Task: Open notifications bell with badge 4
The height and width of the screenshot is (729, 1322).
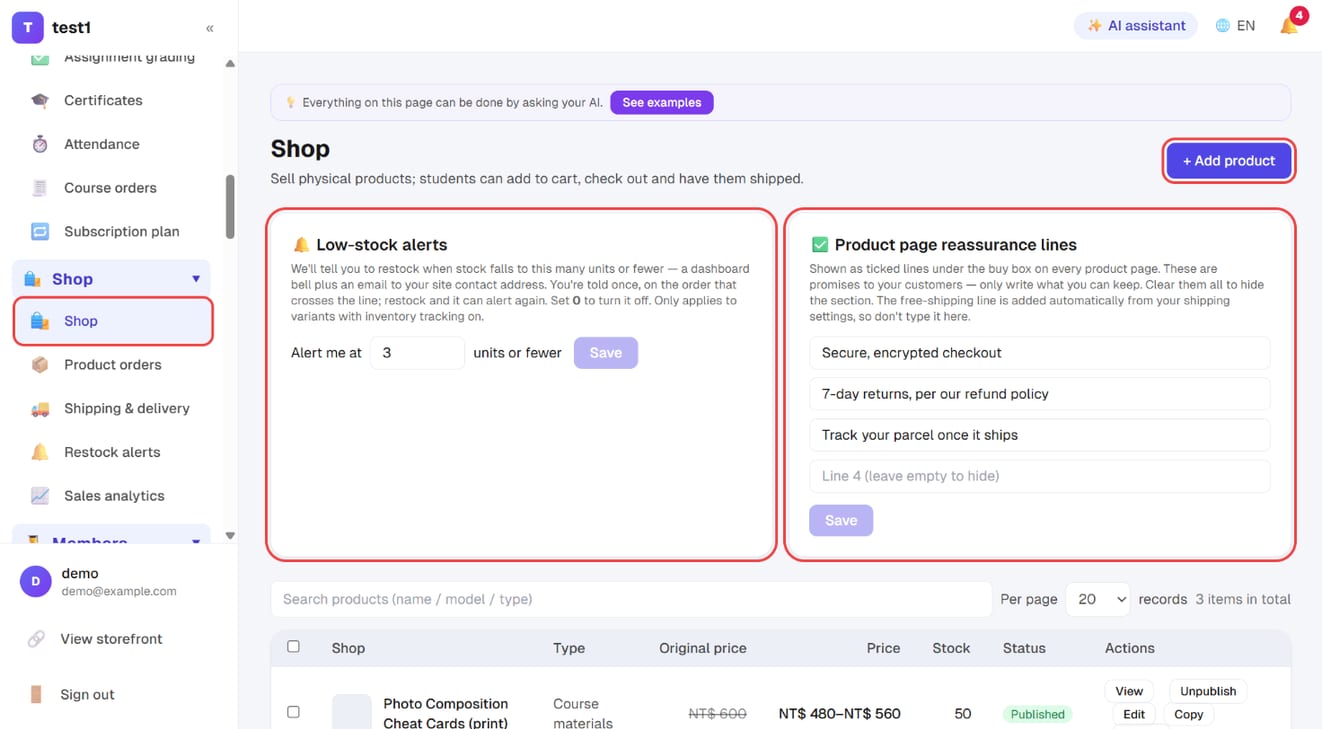Action: click(1290, 25)
